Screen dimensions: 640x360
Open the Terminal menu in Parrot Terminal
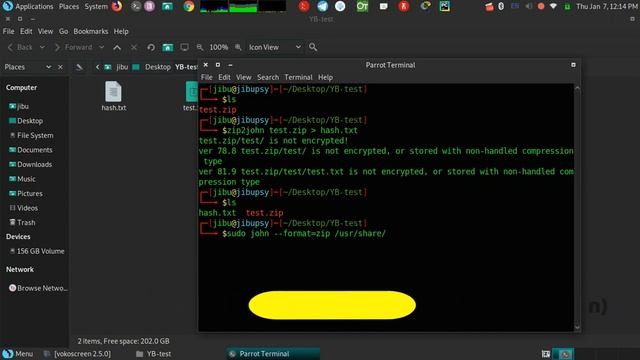pos(298,77)
